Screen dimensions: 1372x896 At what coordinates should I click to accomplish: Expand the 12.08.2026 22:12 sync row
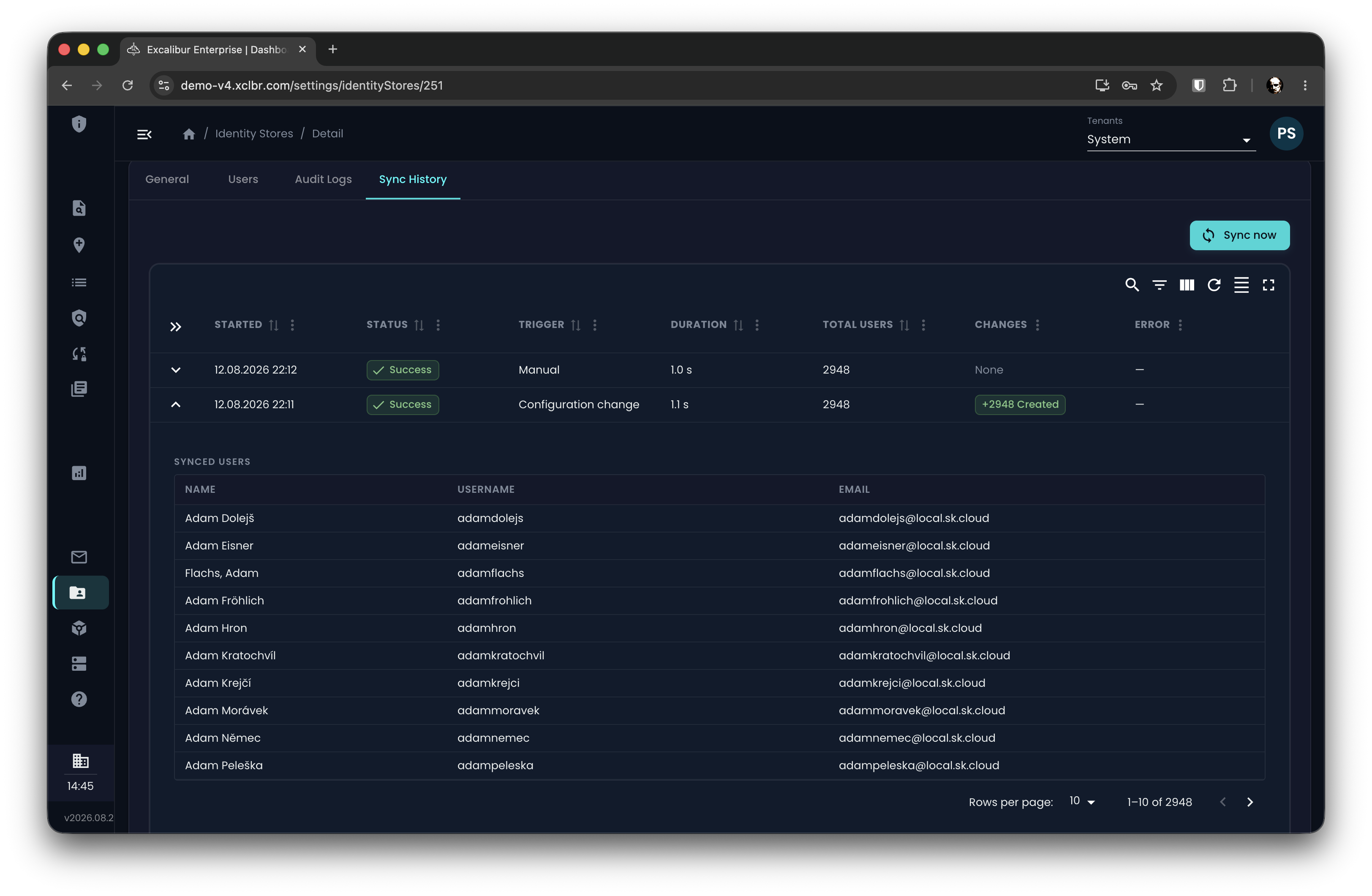pyautogui.click(x=175, y=370)
